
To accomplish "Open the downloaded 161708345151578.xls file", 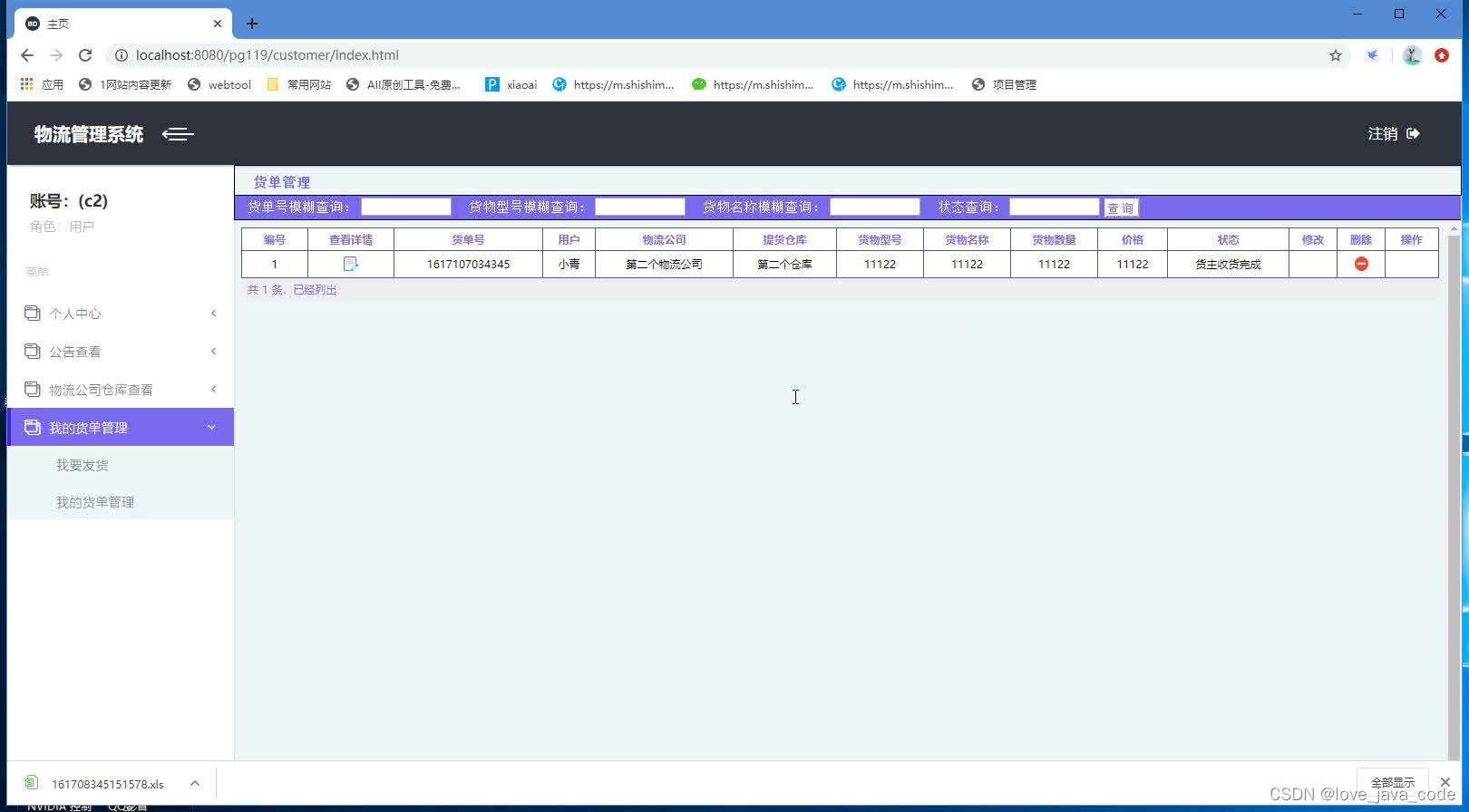I will [107, 784].
